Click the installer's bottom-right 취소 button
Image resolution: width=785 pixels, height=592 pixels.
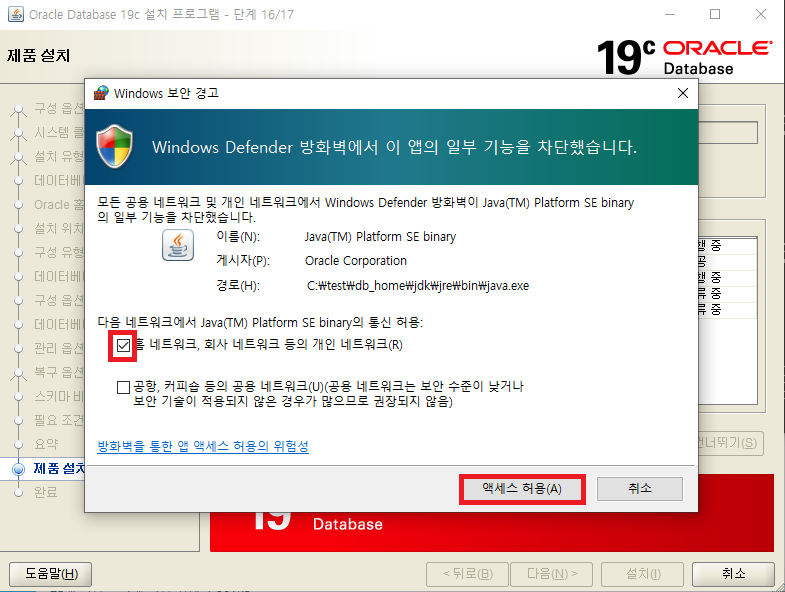tap(733, 573)
